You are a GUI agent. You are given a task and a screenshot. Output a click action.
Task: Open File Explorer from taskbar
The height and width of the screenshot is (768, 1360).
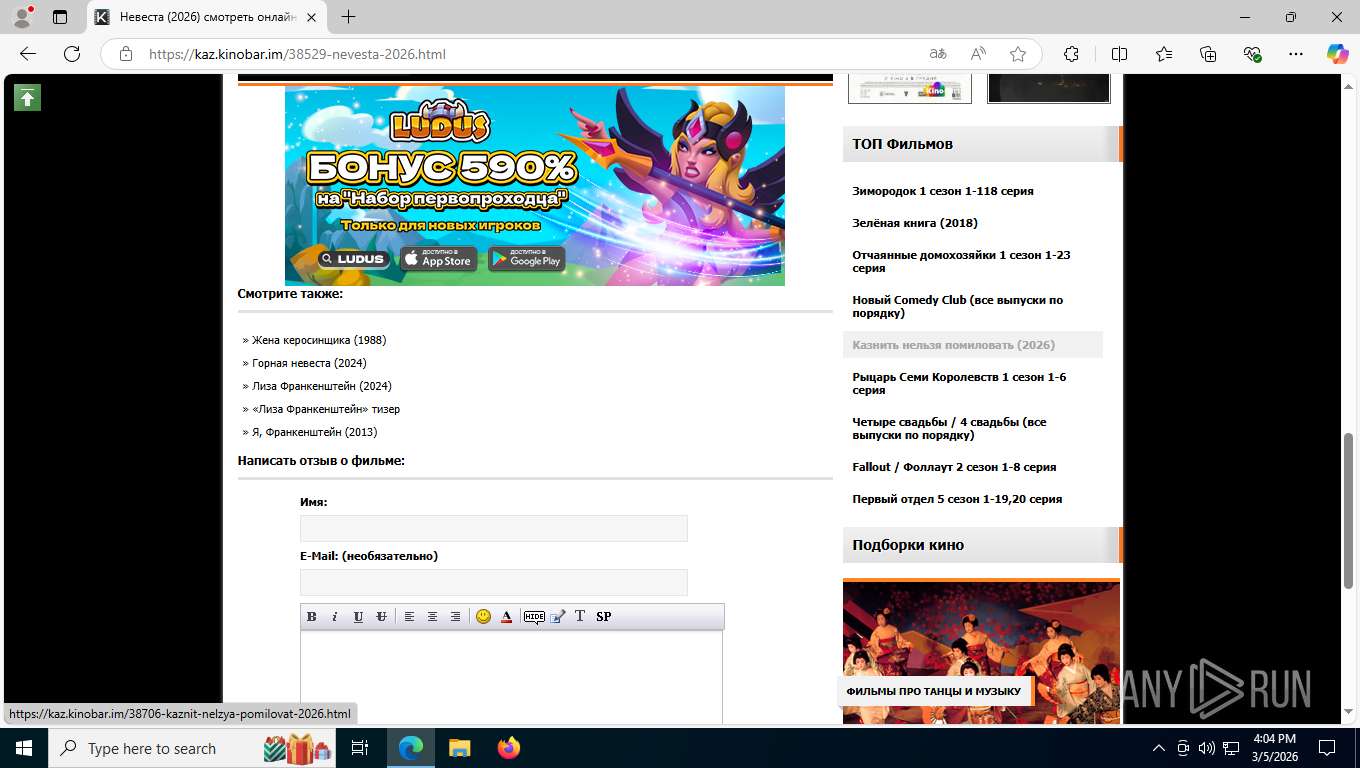click(459, 748)
